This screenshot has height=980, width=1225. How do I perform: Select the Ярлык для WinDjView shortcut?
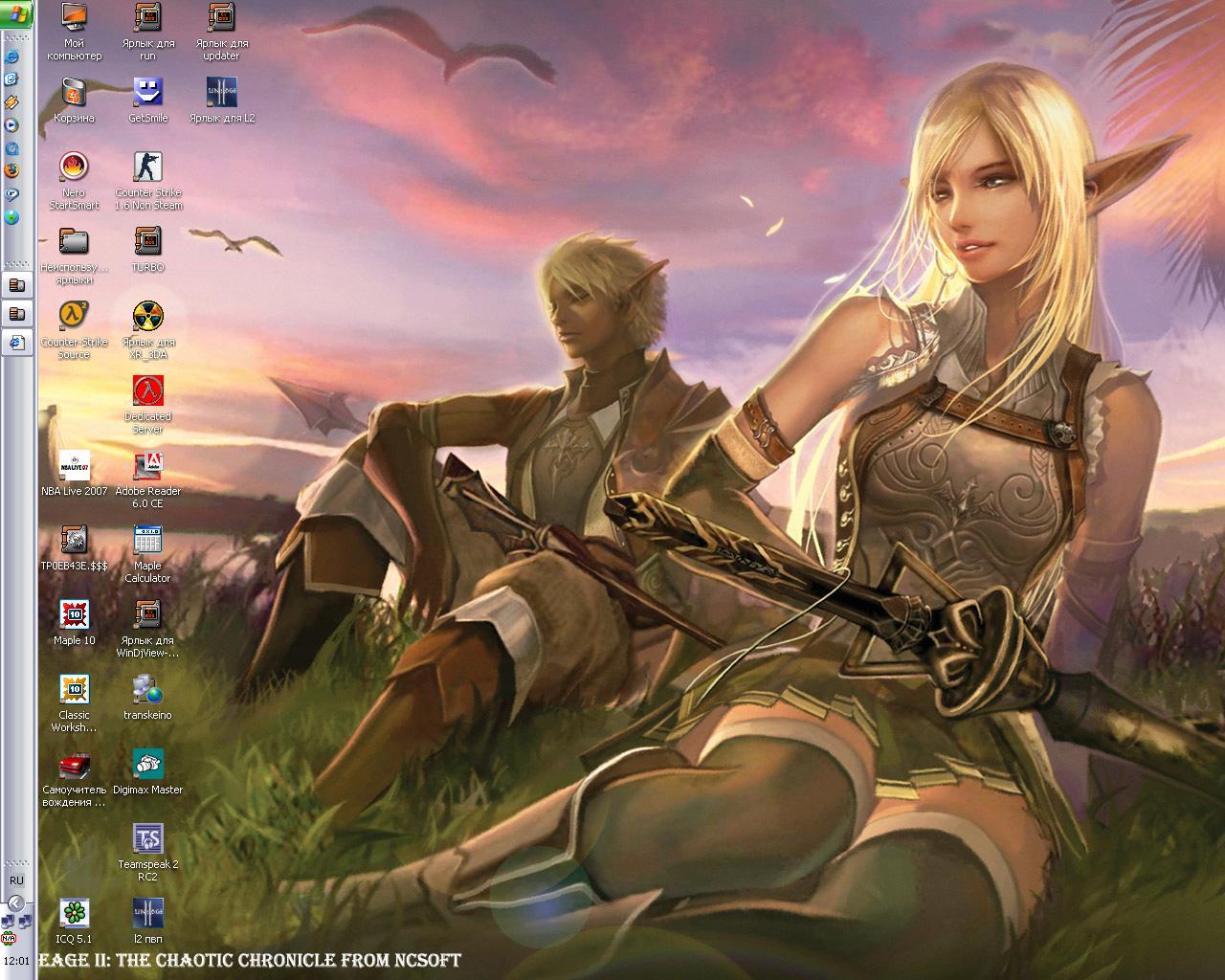(147, 629)
